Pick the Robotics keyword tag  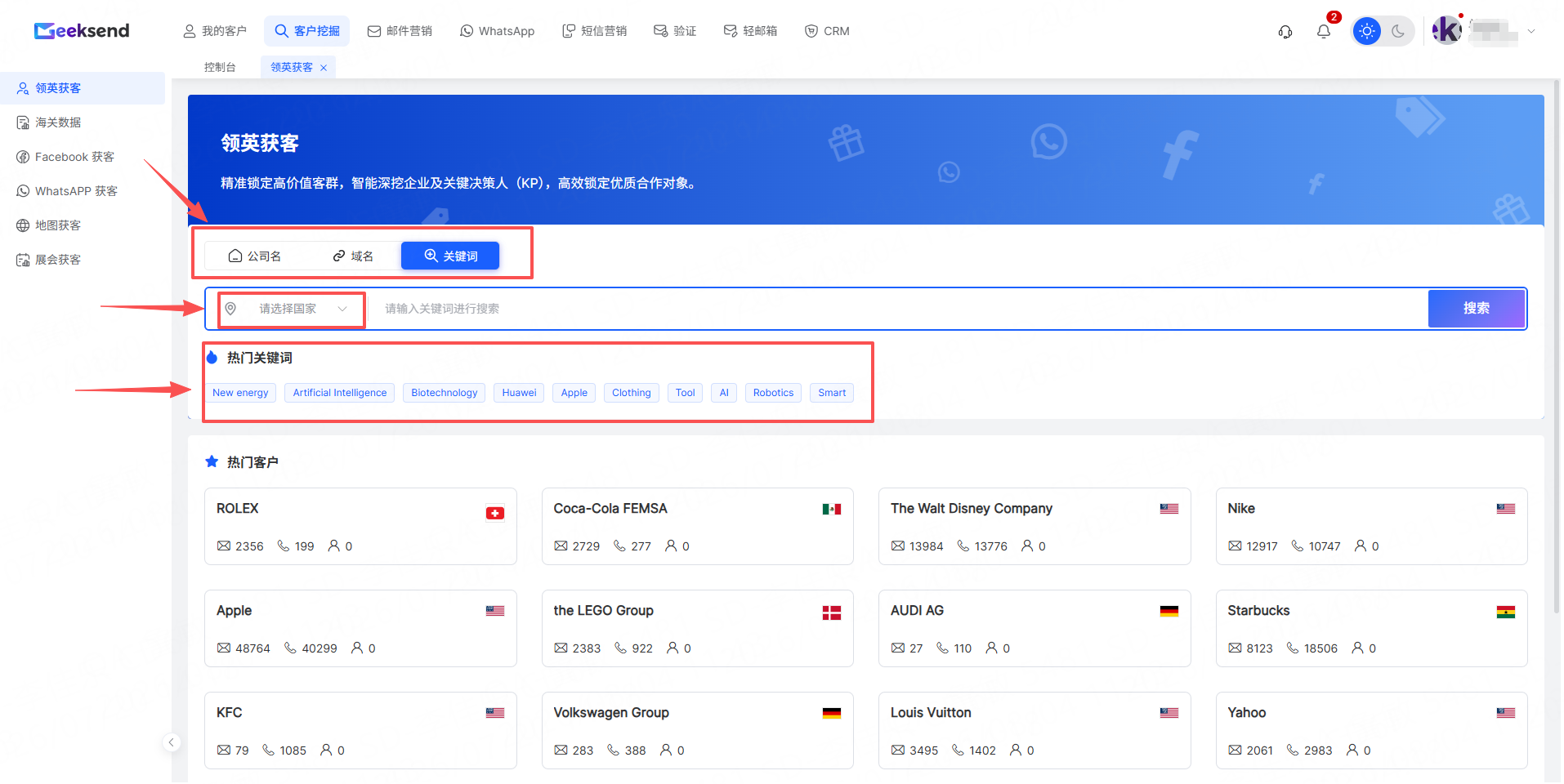pyautogui.click(x=773, y=393)
